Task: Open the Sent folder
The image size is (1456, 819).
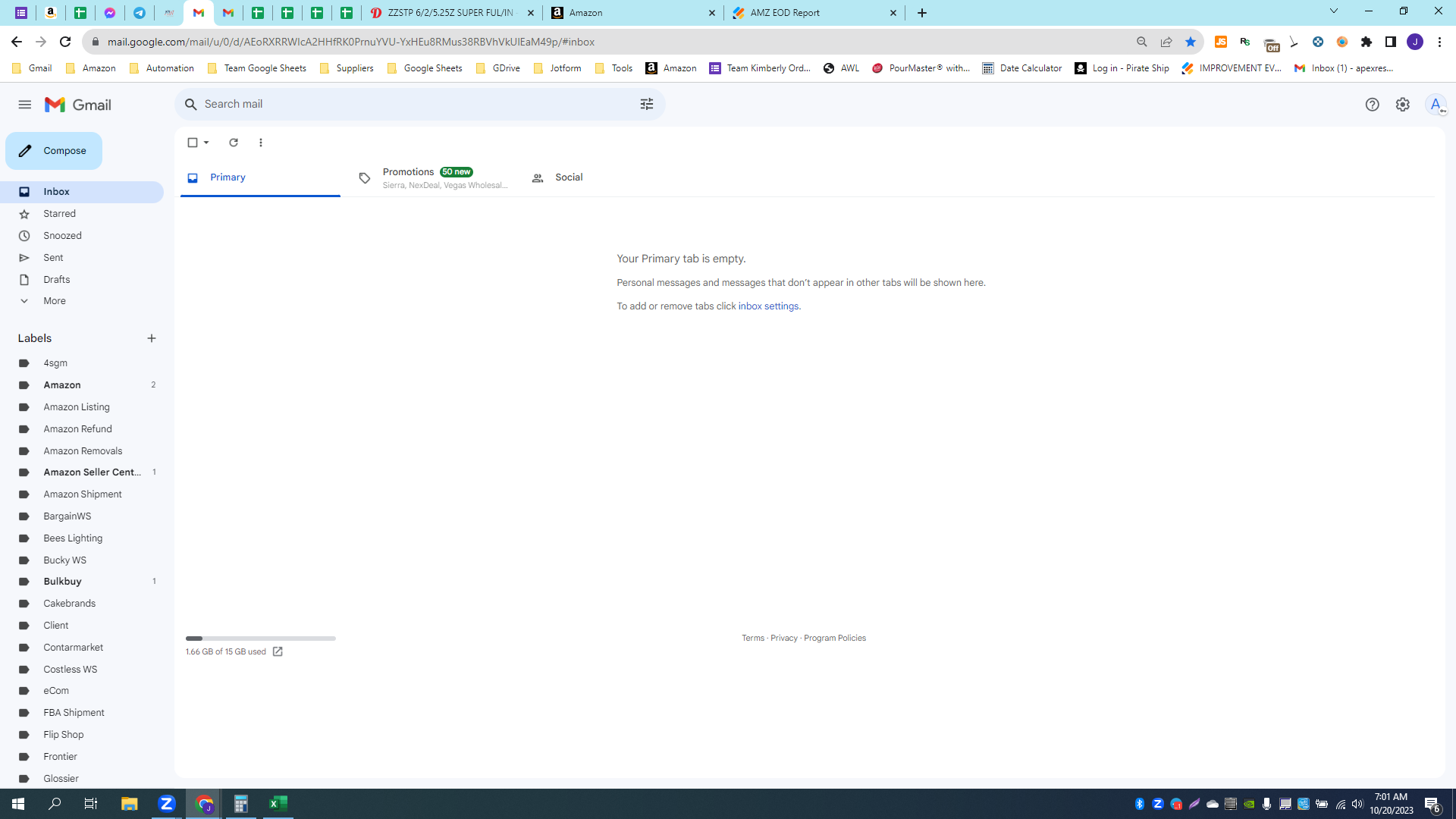Action: tap(82, 258)
